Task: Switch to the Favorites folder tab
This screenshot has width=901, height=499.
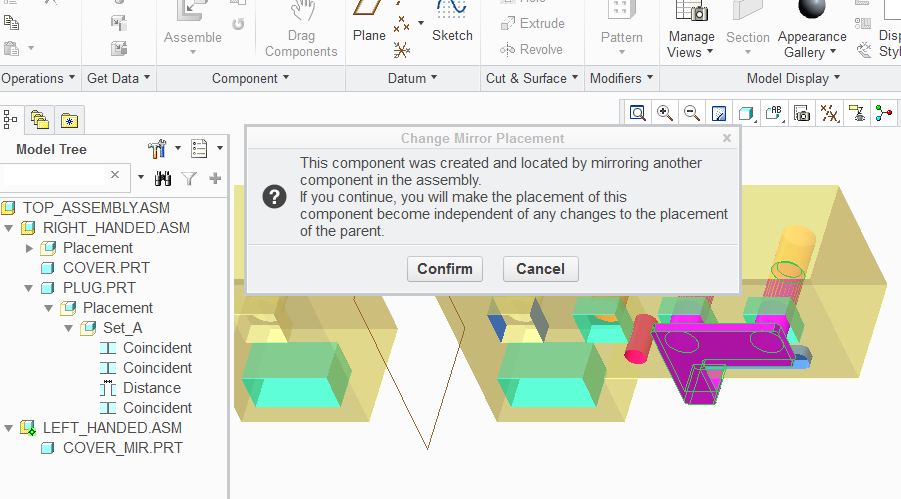Action: 70,120
